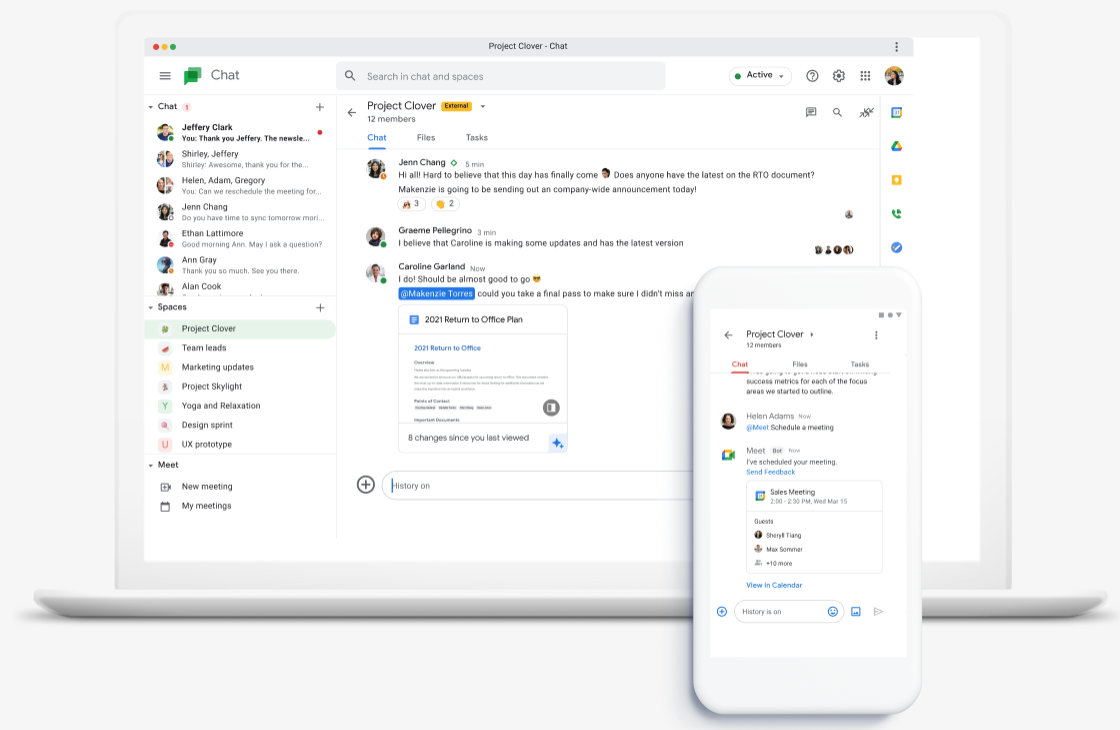This screenshot has width=1120, height=730.
Task: Open the Google apps grid
Action: 866,76
